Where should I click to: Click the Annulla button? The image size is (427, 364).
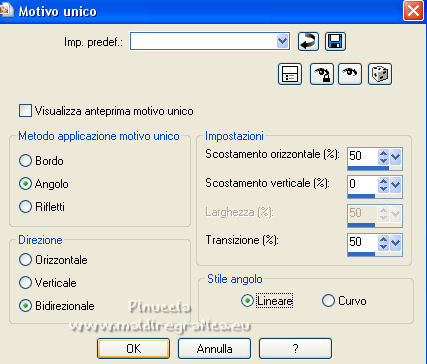point(214,349)
